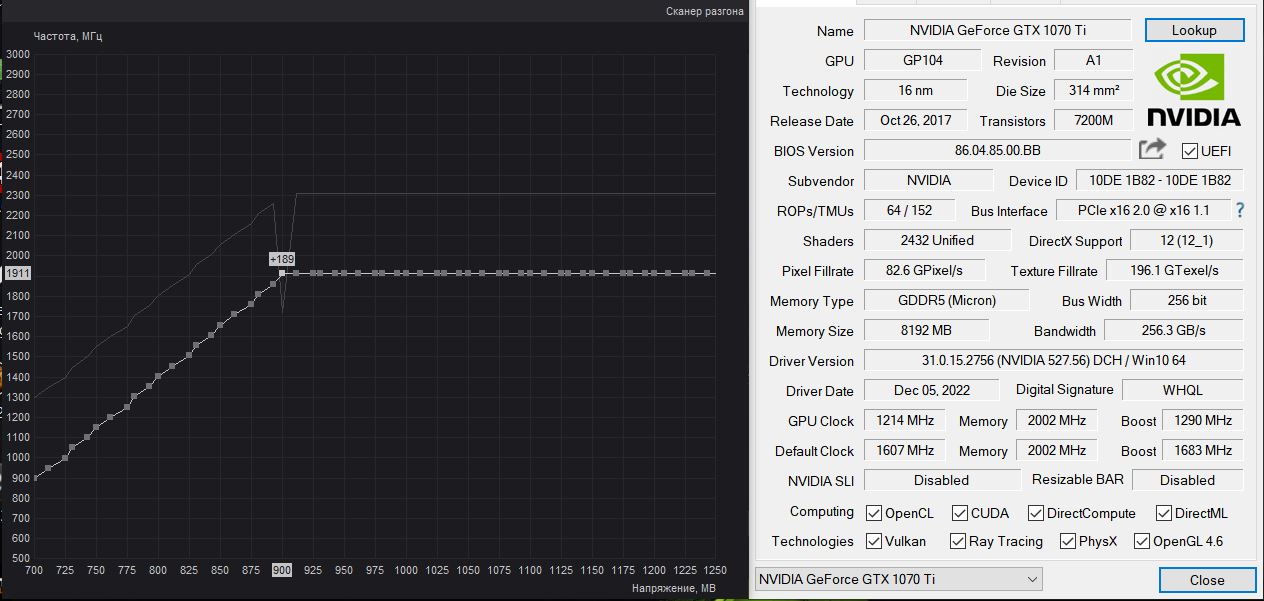Image resolution: width=1264 pixels, height=601 pixels.
Task: Toggle the OpenGL 4.6 checkbox
Action: [1142, 541]
